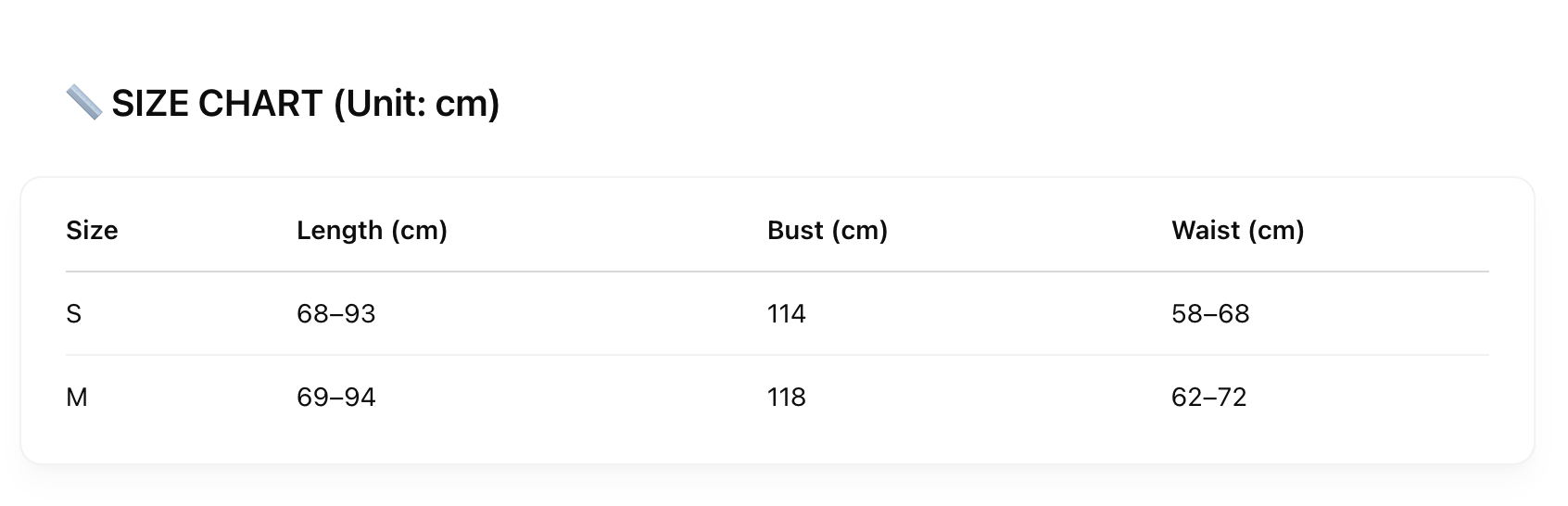1568x506 pixels.
Task: Click the (Unit: cm) text in heading
Action: click(x=417, y=103)
